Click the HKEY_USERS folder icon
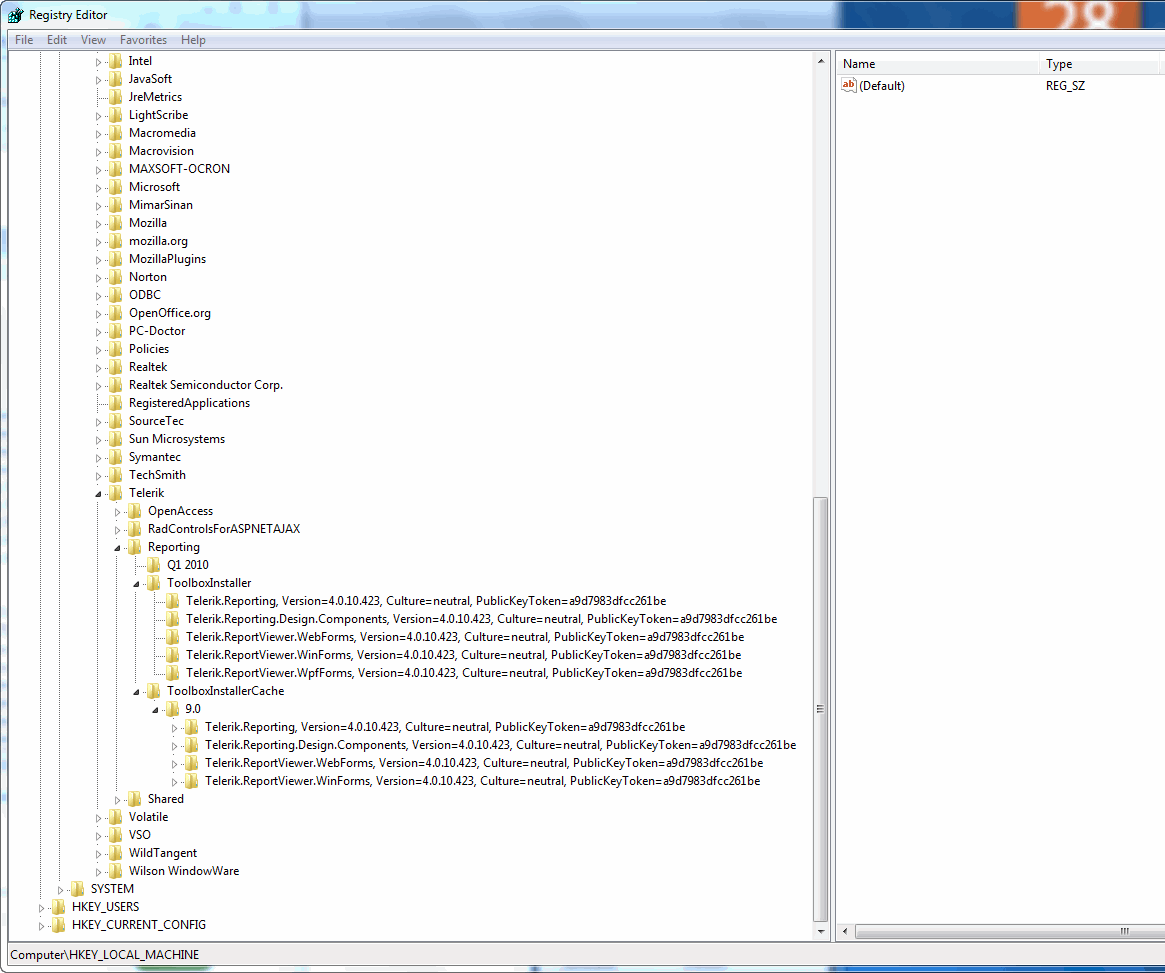This screenshot has width=1165, height=973. (x=59, y=907)
